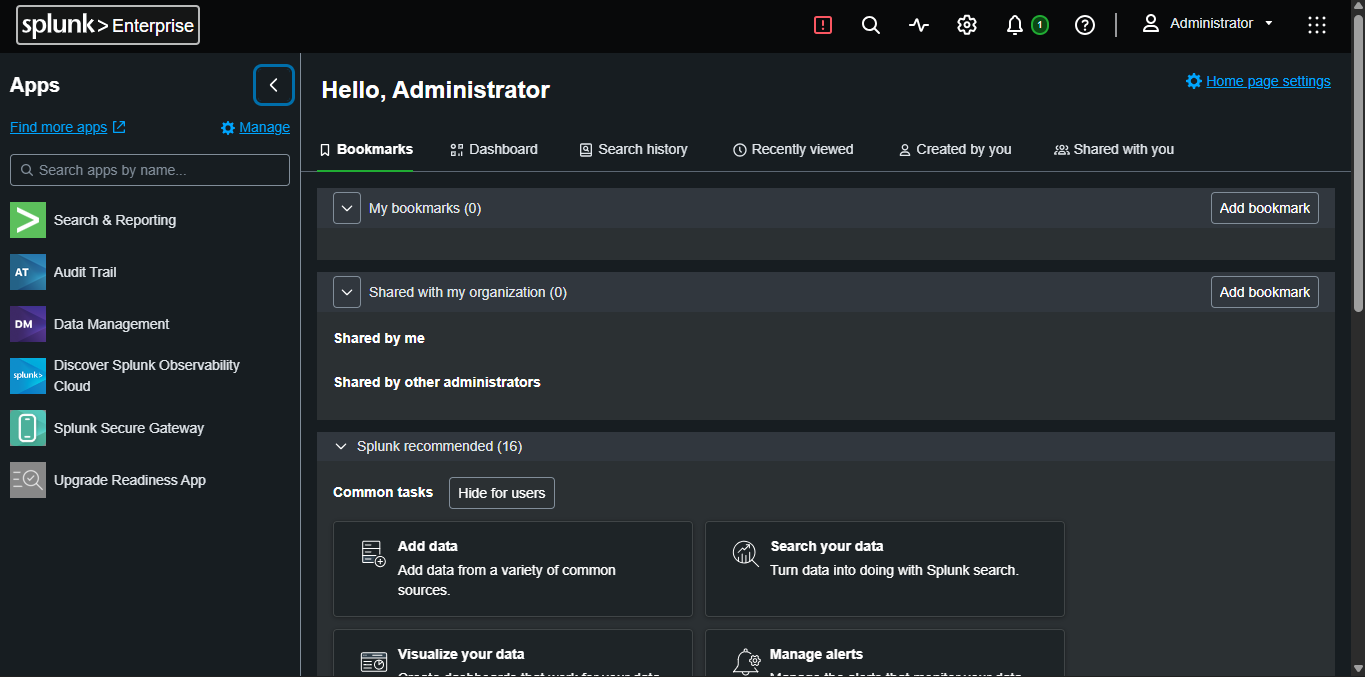
Task: Click the Splunk Observability Cloud icon
Action: (x=28, y=376)
